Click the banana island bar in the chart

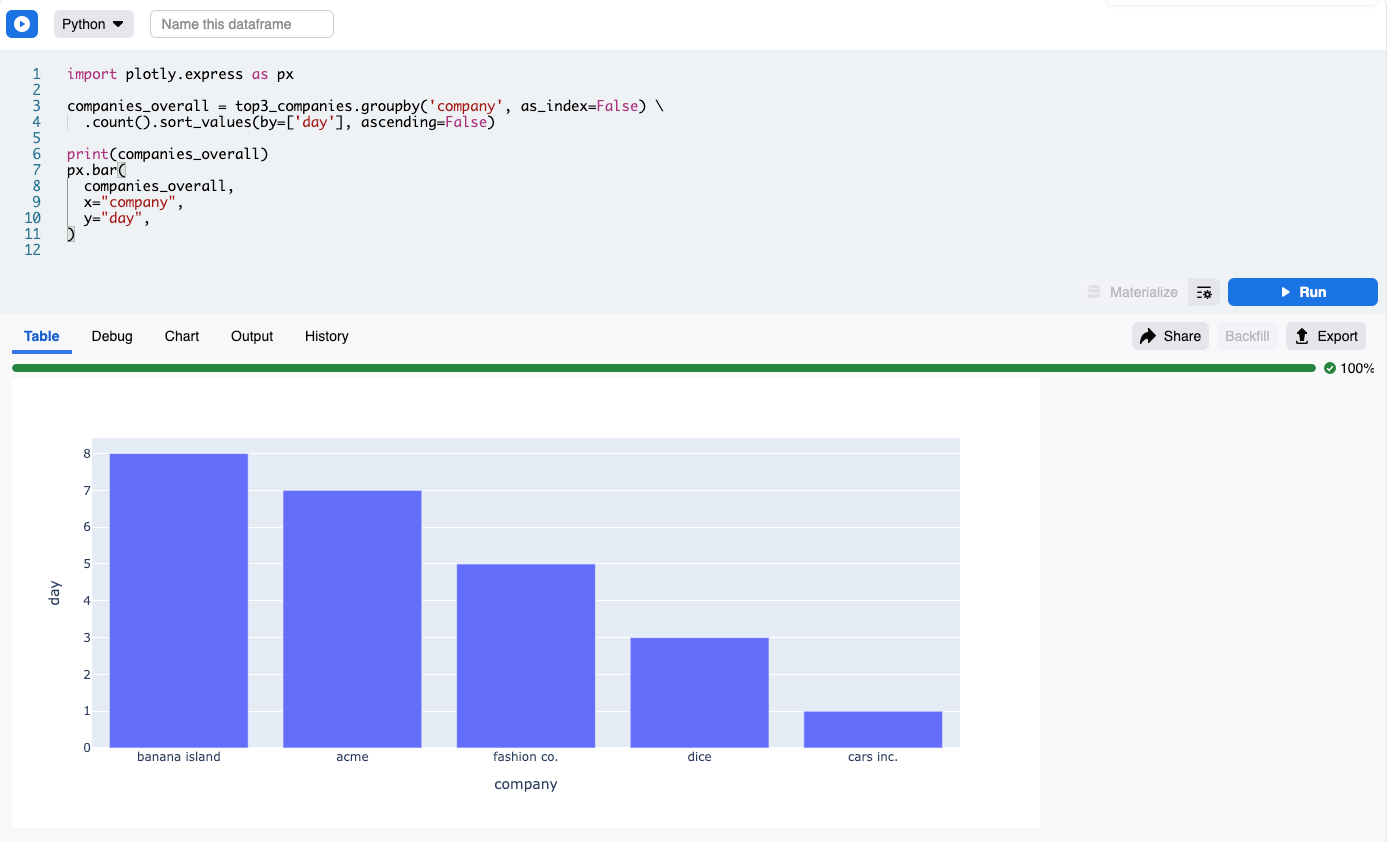(x=178, y=600)
